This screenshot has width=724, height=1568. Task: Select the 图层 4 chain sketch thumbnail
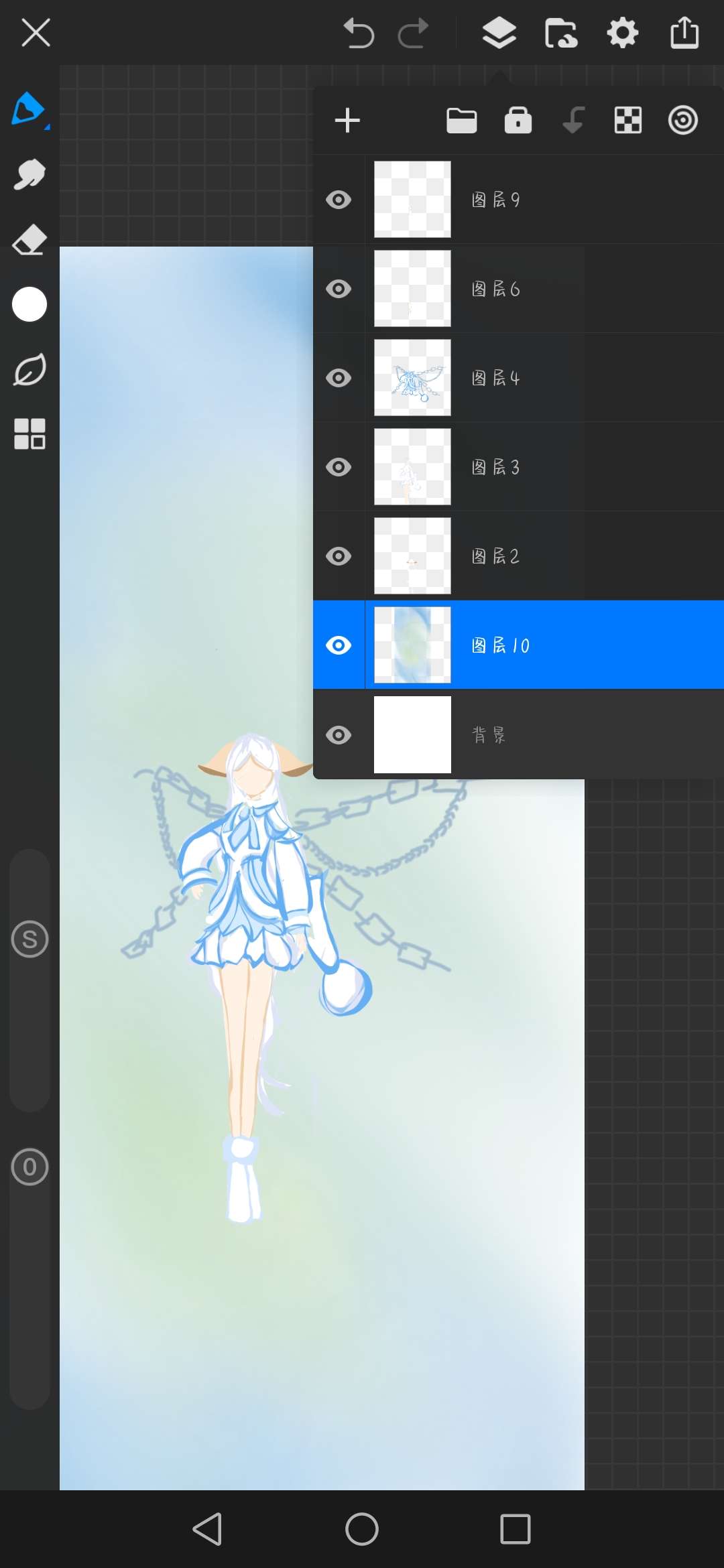(x=412, y=378)
